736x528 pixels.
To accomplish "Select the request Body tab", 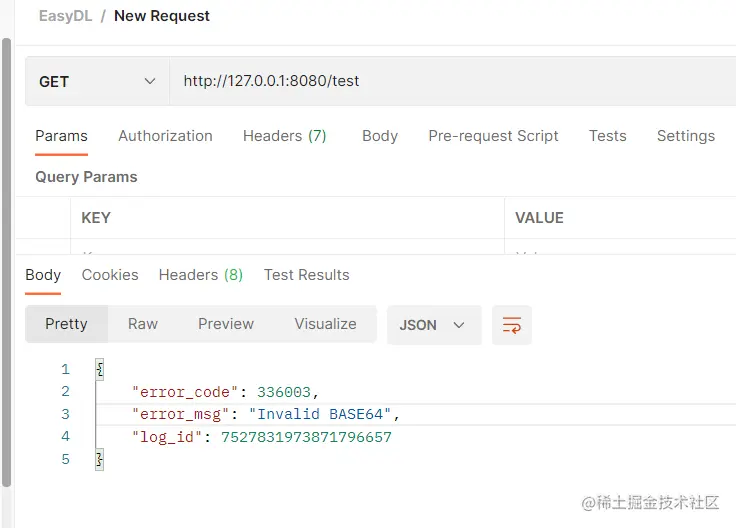I will (379, 136).
